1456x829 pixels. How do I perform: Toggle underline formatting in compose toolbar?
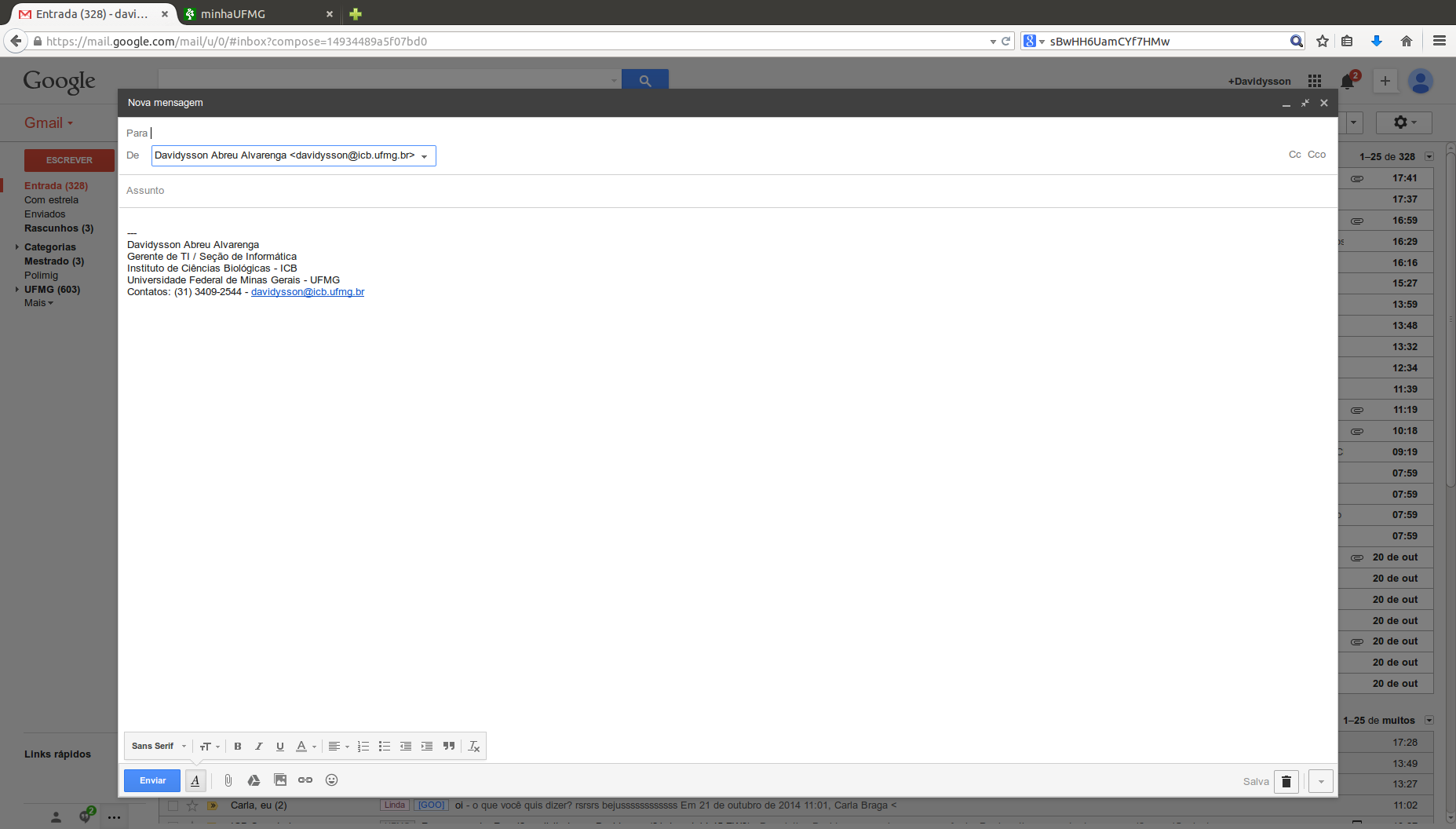click(279, 747)
